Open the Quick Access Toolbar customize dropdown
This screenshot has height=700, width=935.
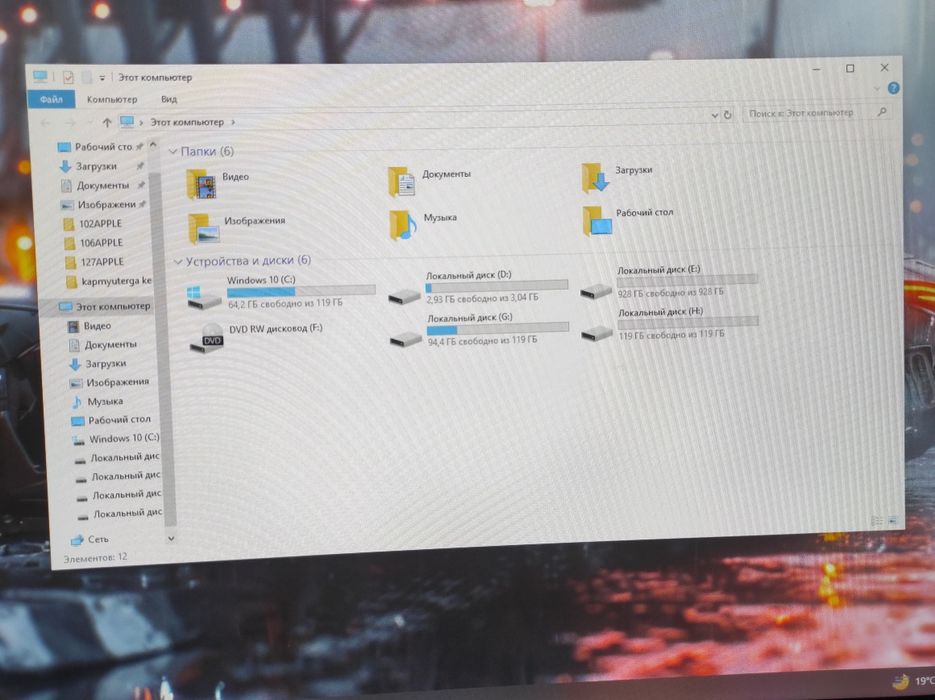point(102,78)
